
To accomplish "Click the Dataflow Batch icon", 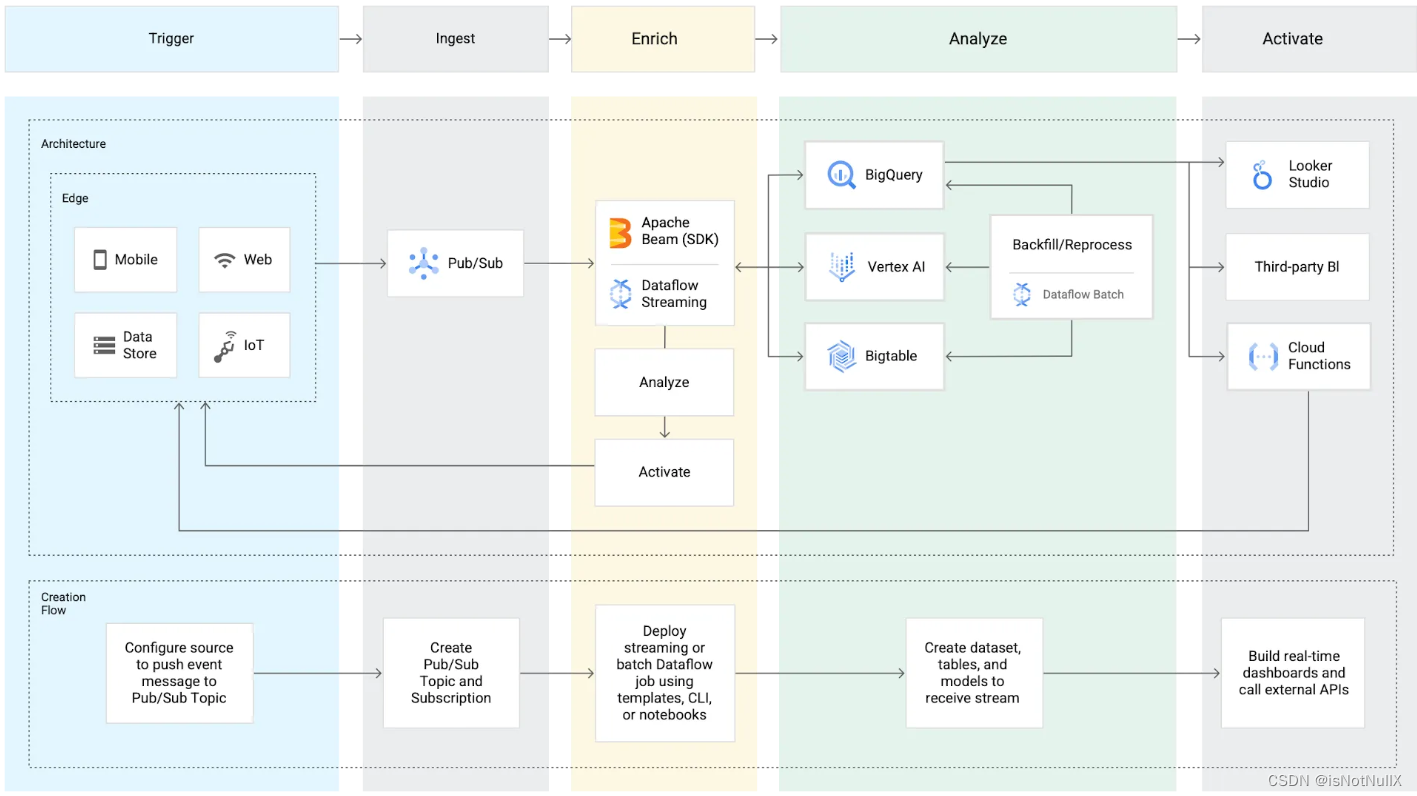I will pos(1022,294).
